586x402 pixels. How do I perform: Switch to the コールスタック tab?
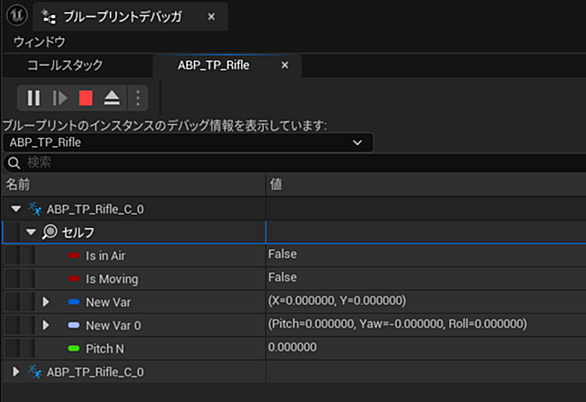tap(65, 65)
